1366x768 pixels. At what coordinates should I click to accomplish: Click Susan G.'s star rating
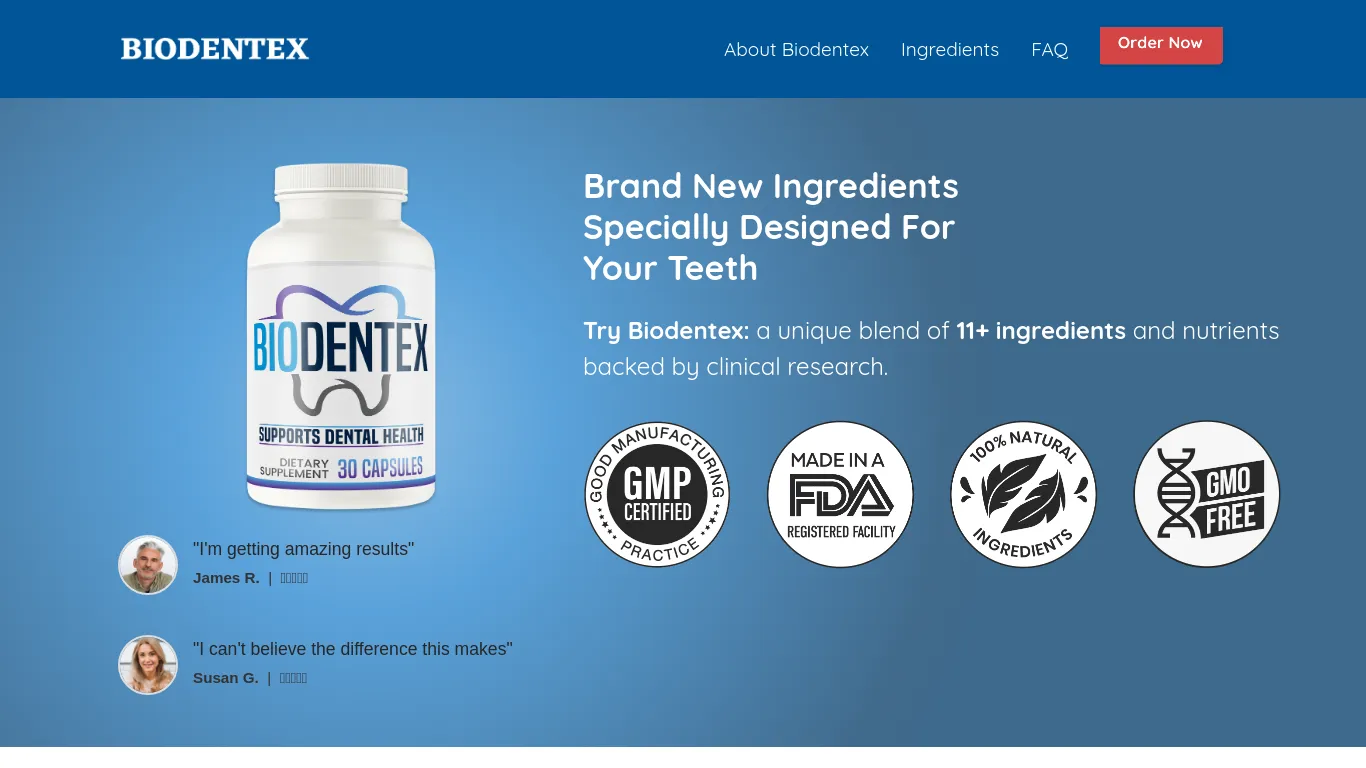click(293, 678)
